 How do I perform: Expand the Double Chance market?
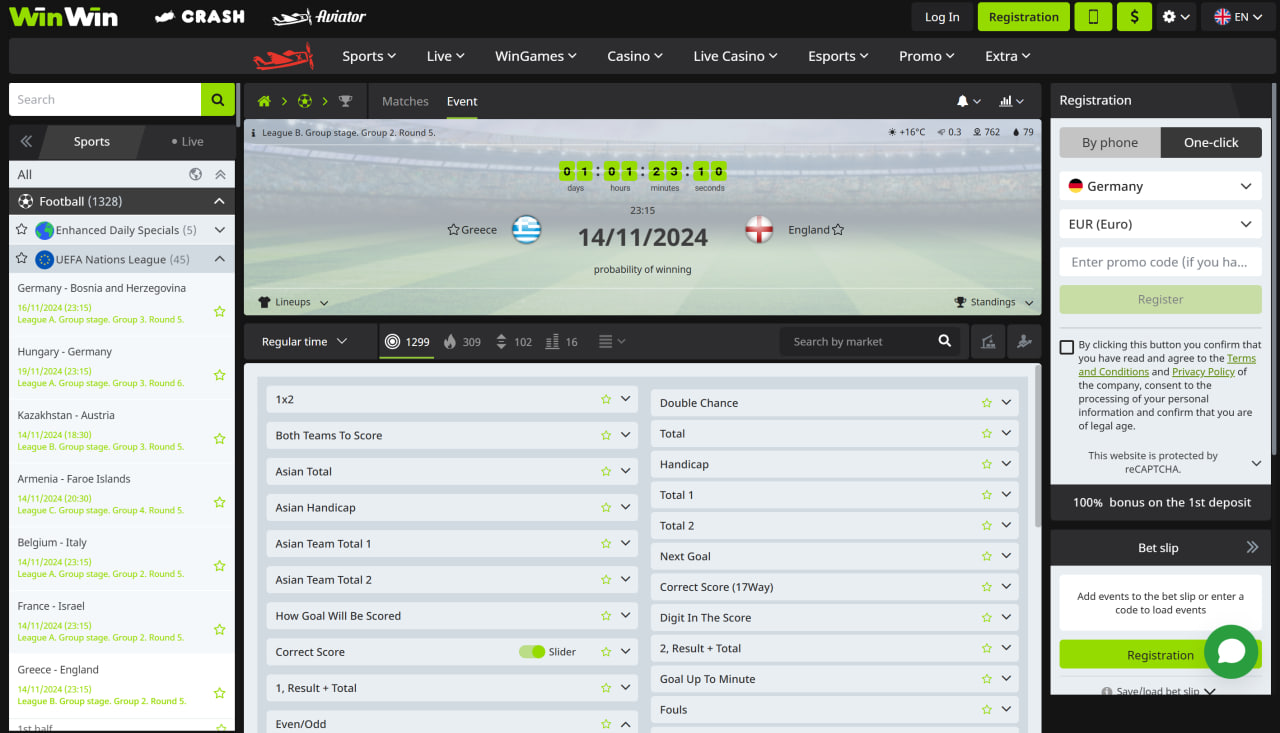(x=1006, y=403)
